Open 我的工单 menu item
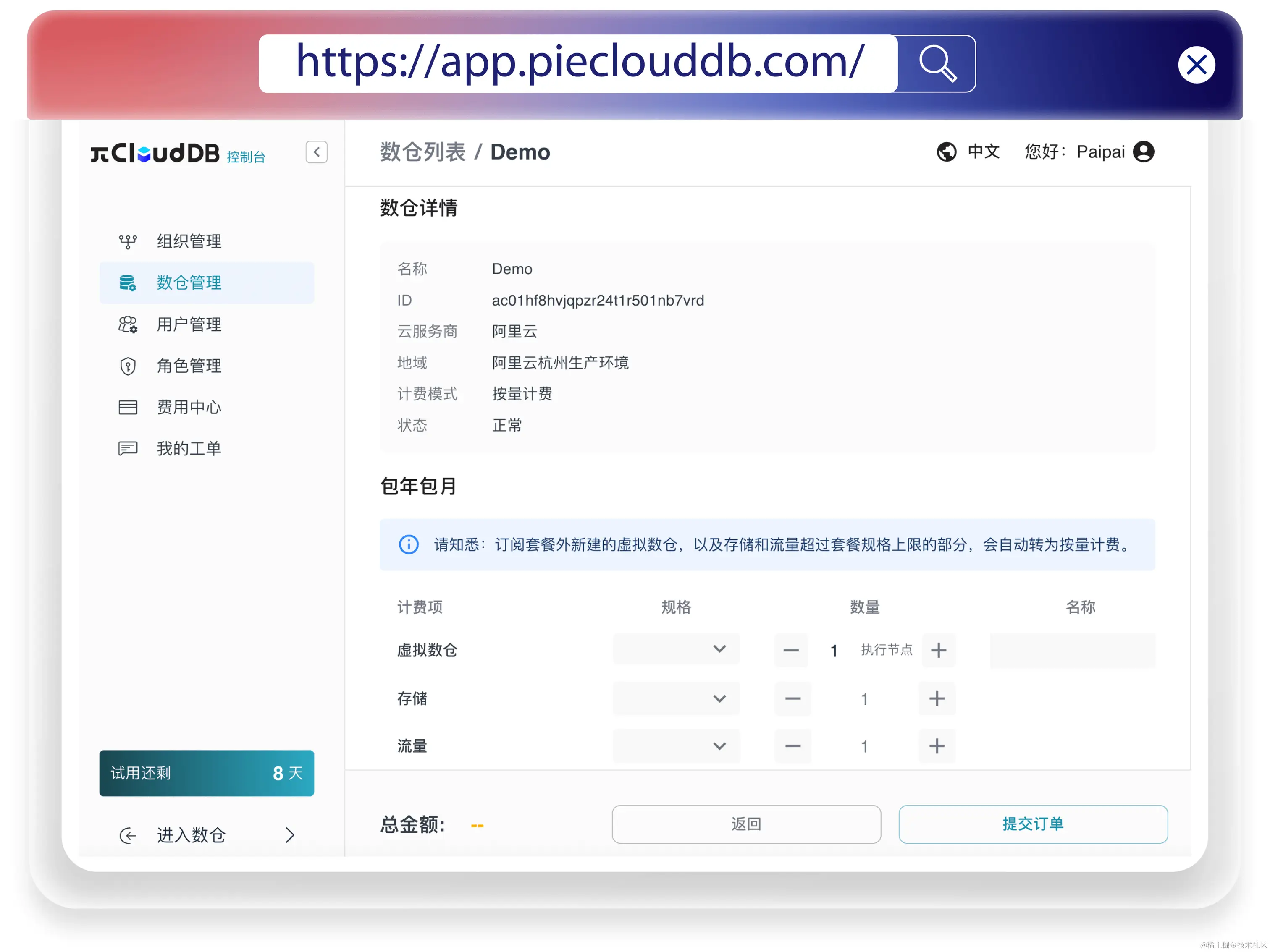The image size is (1270, 952). coord(189,449)
